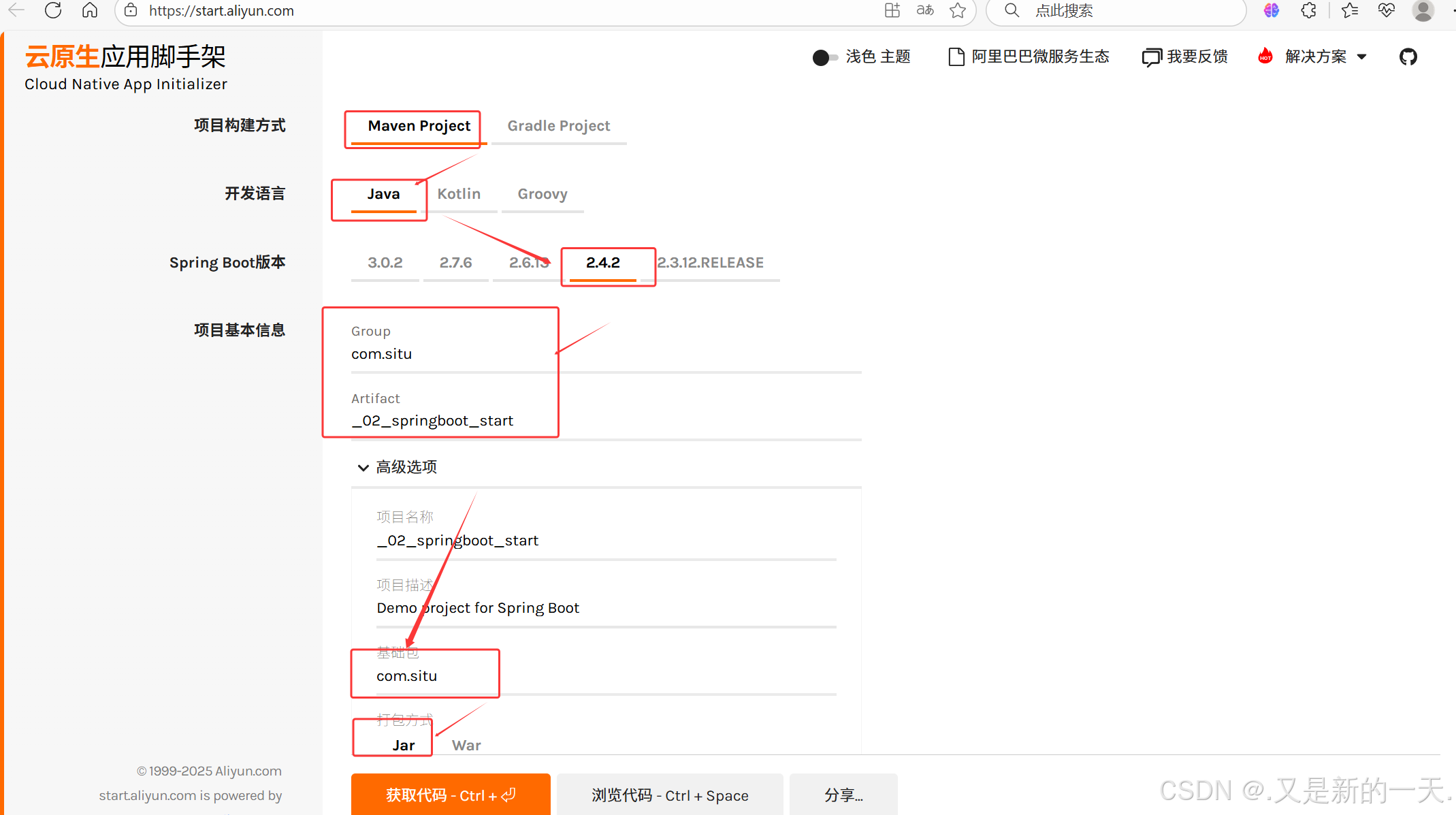Click the translate page icon
Viewport: 1456px width, 815px height.
[x=925, y=10]
